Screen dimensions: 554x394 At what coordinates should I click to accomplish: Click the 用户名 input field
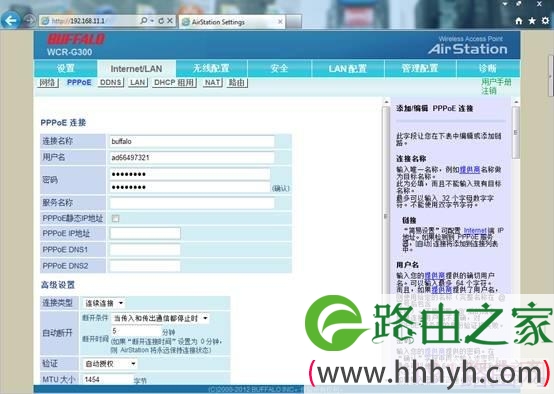point(192,158)
